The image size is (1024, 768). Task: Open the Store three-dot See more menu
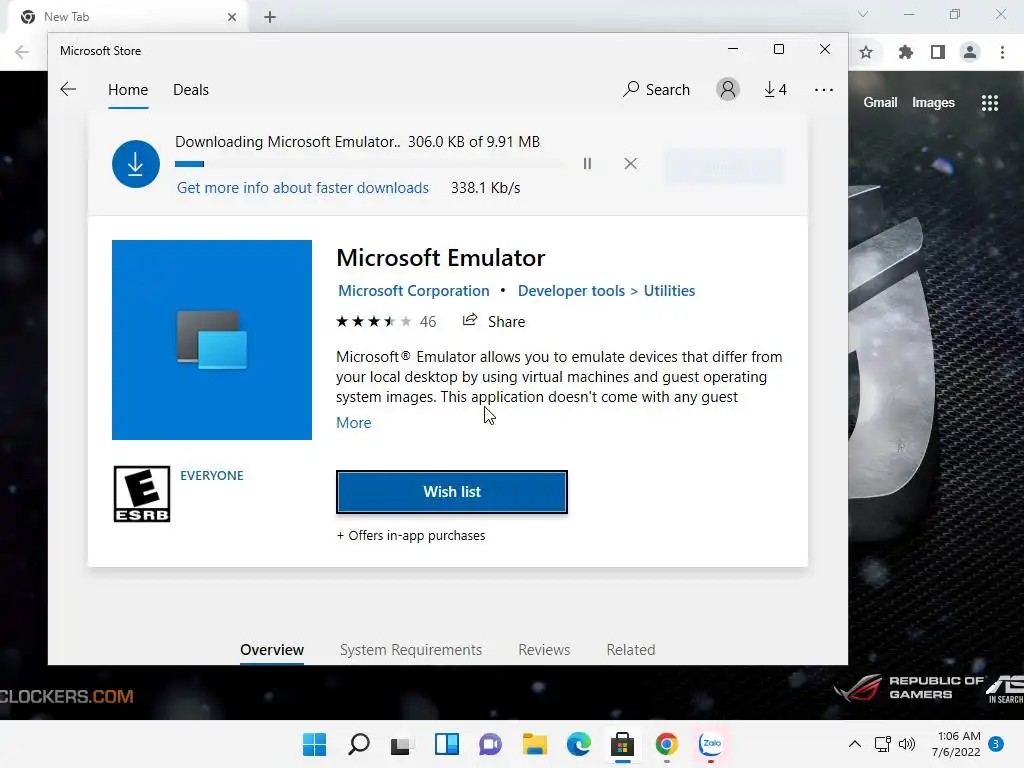click(x=824, y=90)
